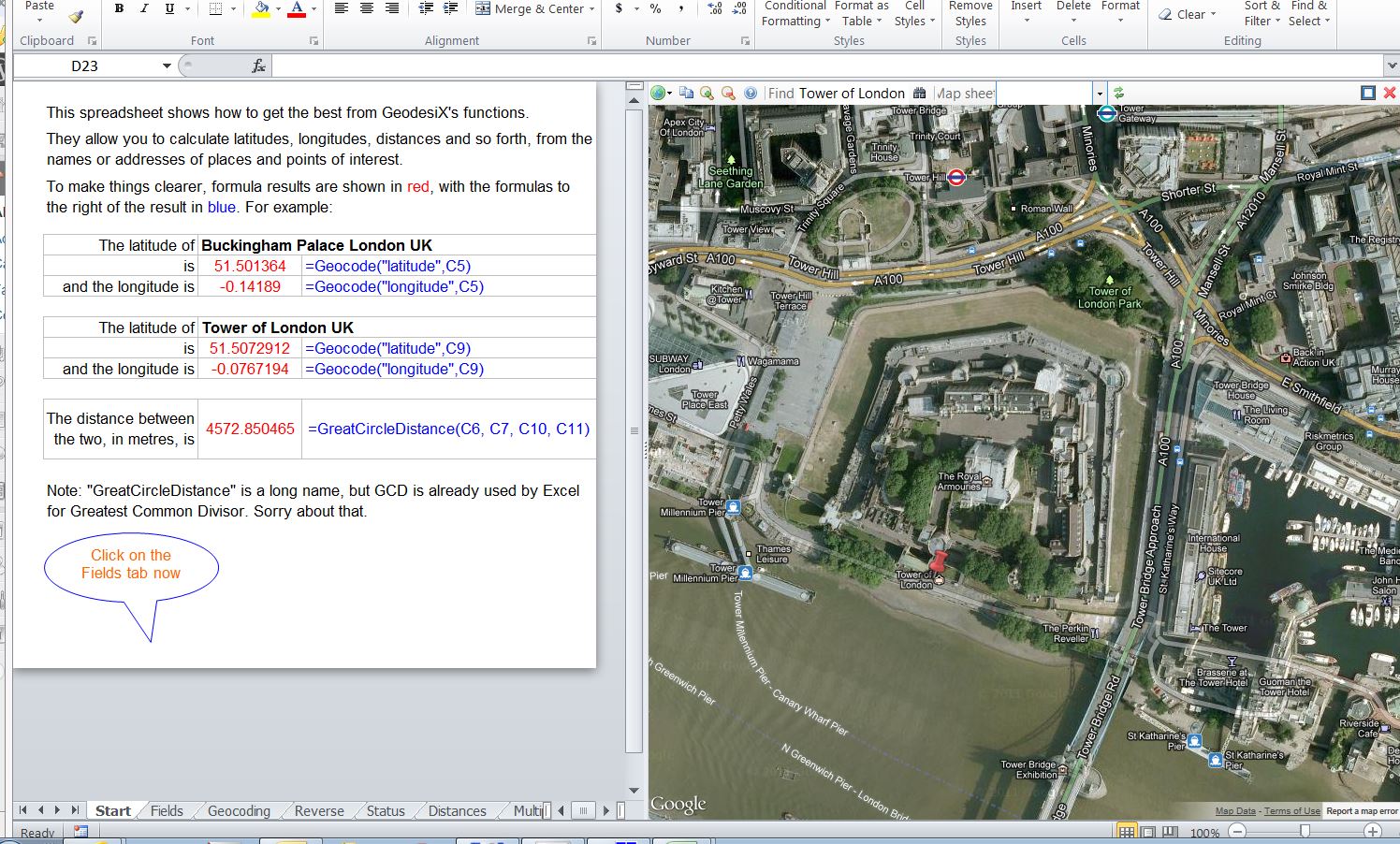The image size is (1400, 844).
Task: Click the zoom in magnifier on map toolbar
Action: (707, 93)
